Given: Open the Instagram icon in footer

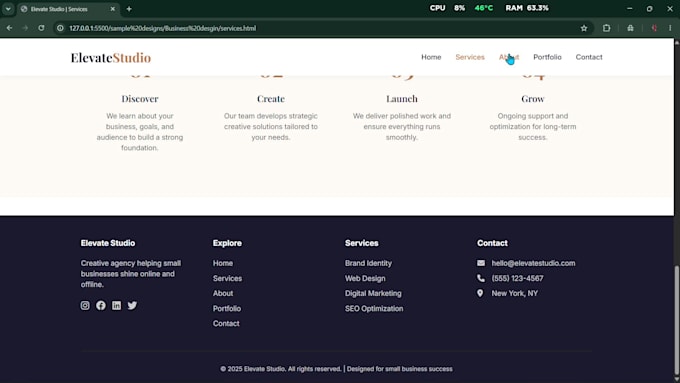Looking at the screenshot, I should 85,305.
